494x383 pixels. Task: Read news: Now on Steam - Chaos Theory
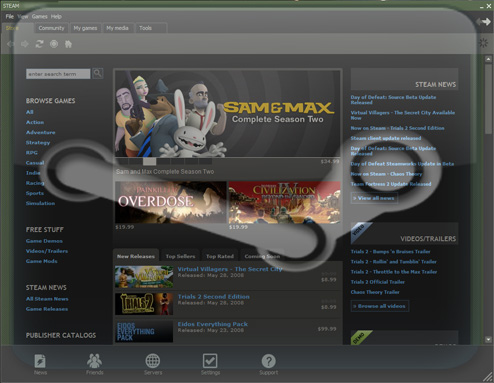[x=386, y=174]
